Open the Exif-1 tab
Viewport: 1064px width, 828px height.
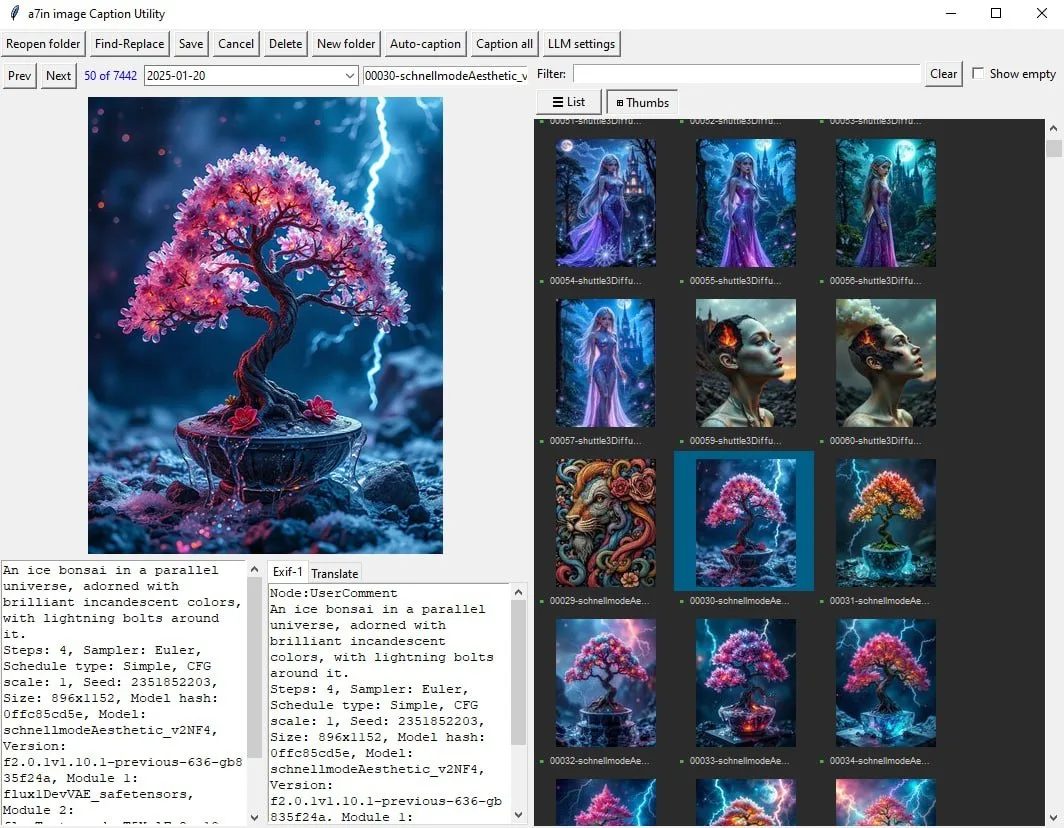288,572
